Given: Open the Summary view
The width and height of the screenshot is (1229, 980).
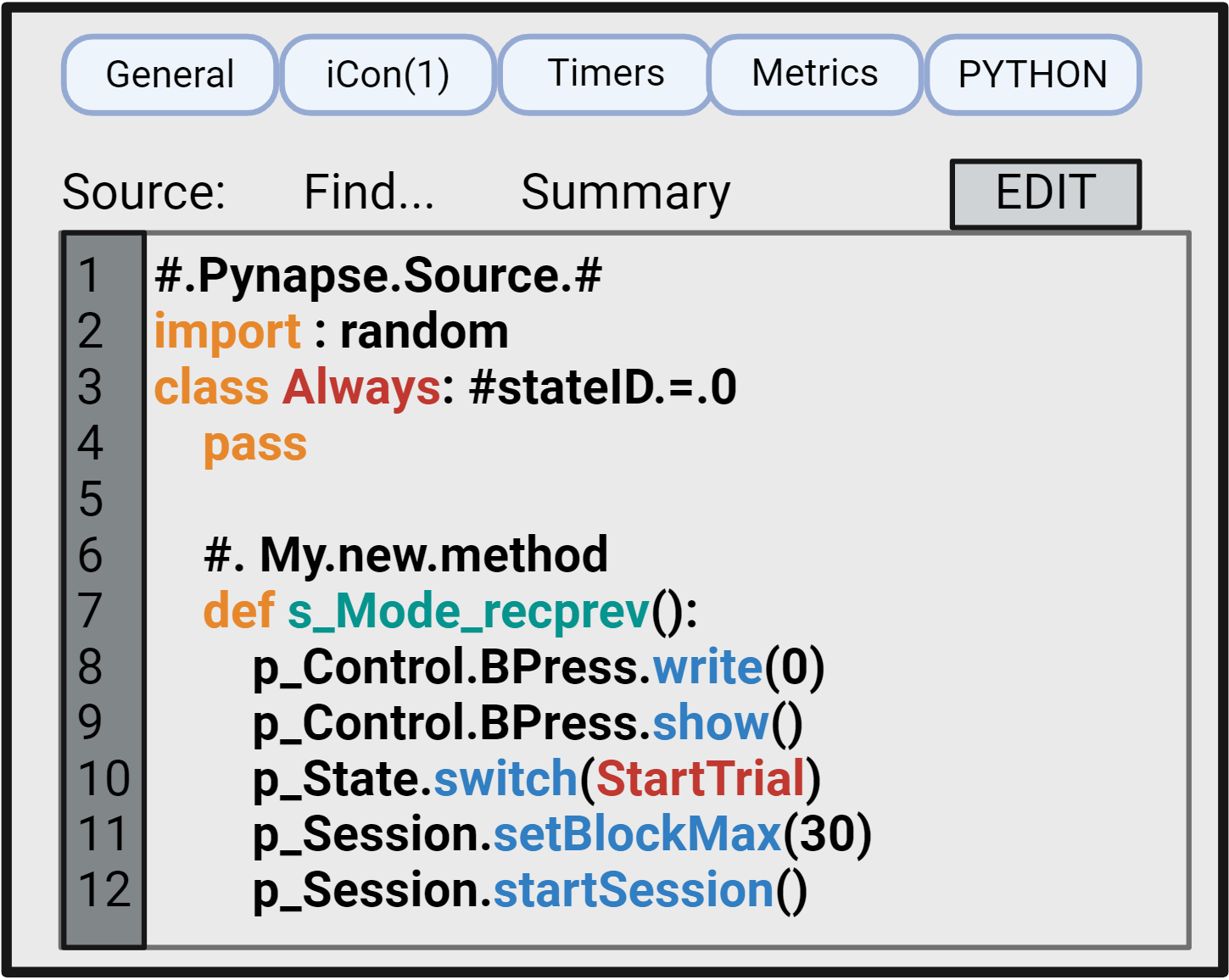Looking at the screenshot, I should [625, 192].
